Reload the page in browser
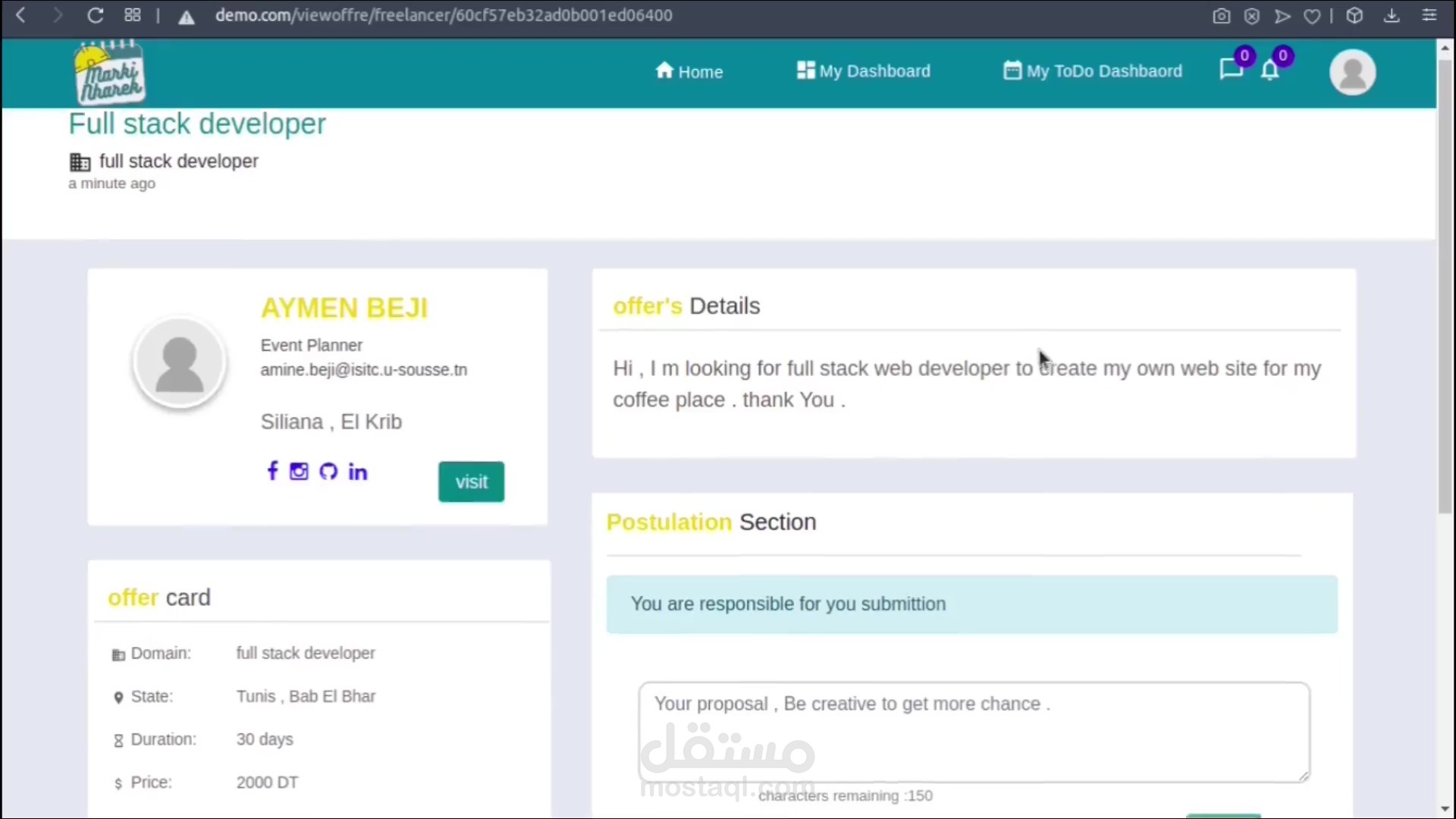Screen dimensions: 1456x819 click(95, 15)
